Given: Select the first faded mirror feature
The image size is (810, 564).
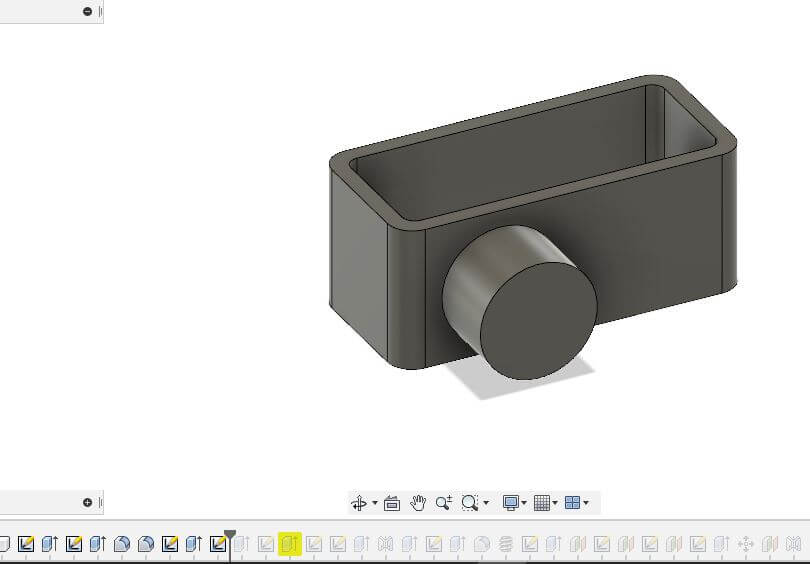Looking at the screenshot, I should click(385, 544).
